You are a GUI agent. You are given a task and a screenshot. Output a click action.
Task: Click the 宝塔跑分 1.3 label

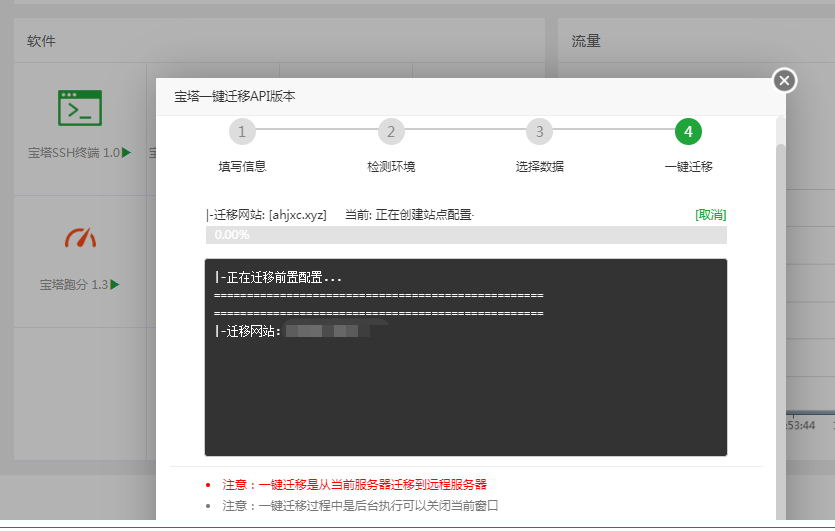pyautogui.click(x=74, y=285)
